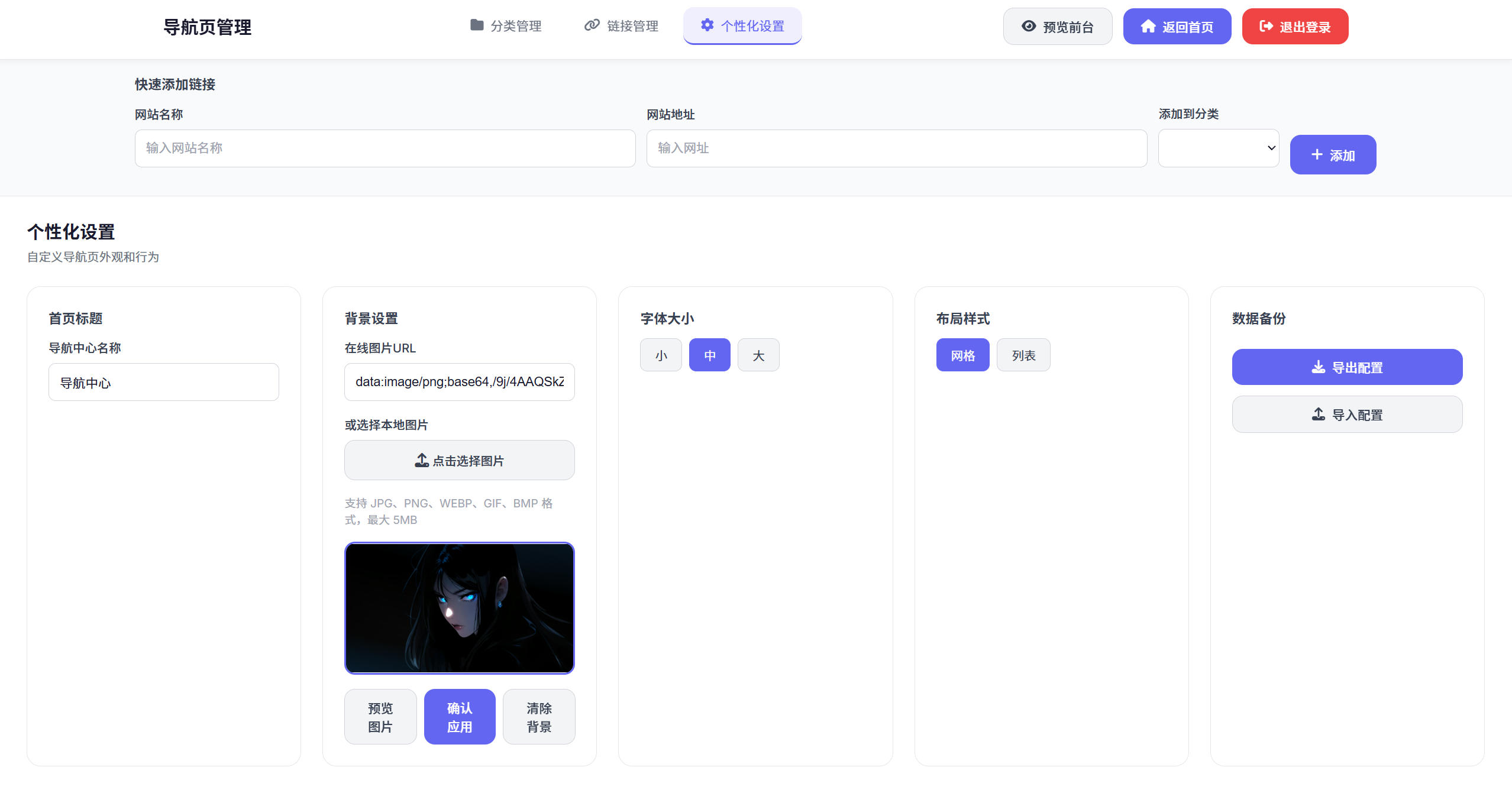Click the 添加 button
Viewport: 1512px width, 793px height.
(1333, 155)
